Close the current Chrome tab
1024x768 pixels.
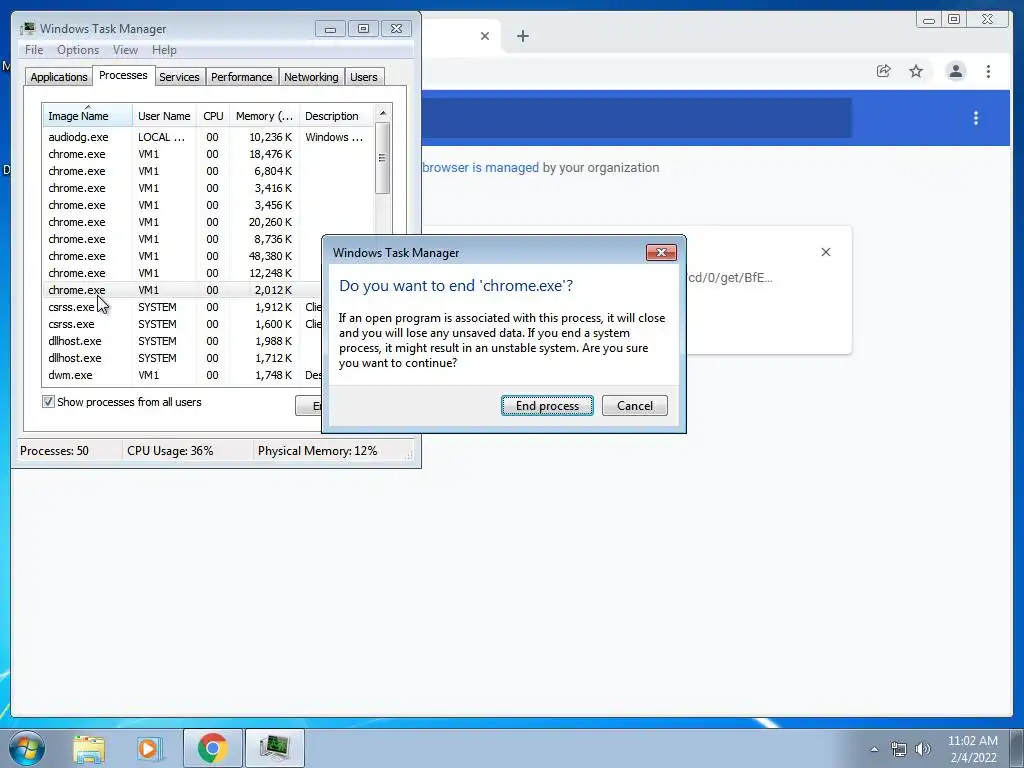pyautogui.click(x=485, y=36)
